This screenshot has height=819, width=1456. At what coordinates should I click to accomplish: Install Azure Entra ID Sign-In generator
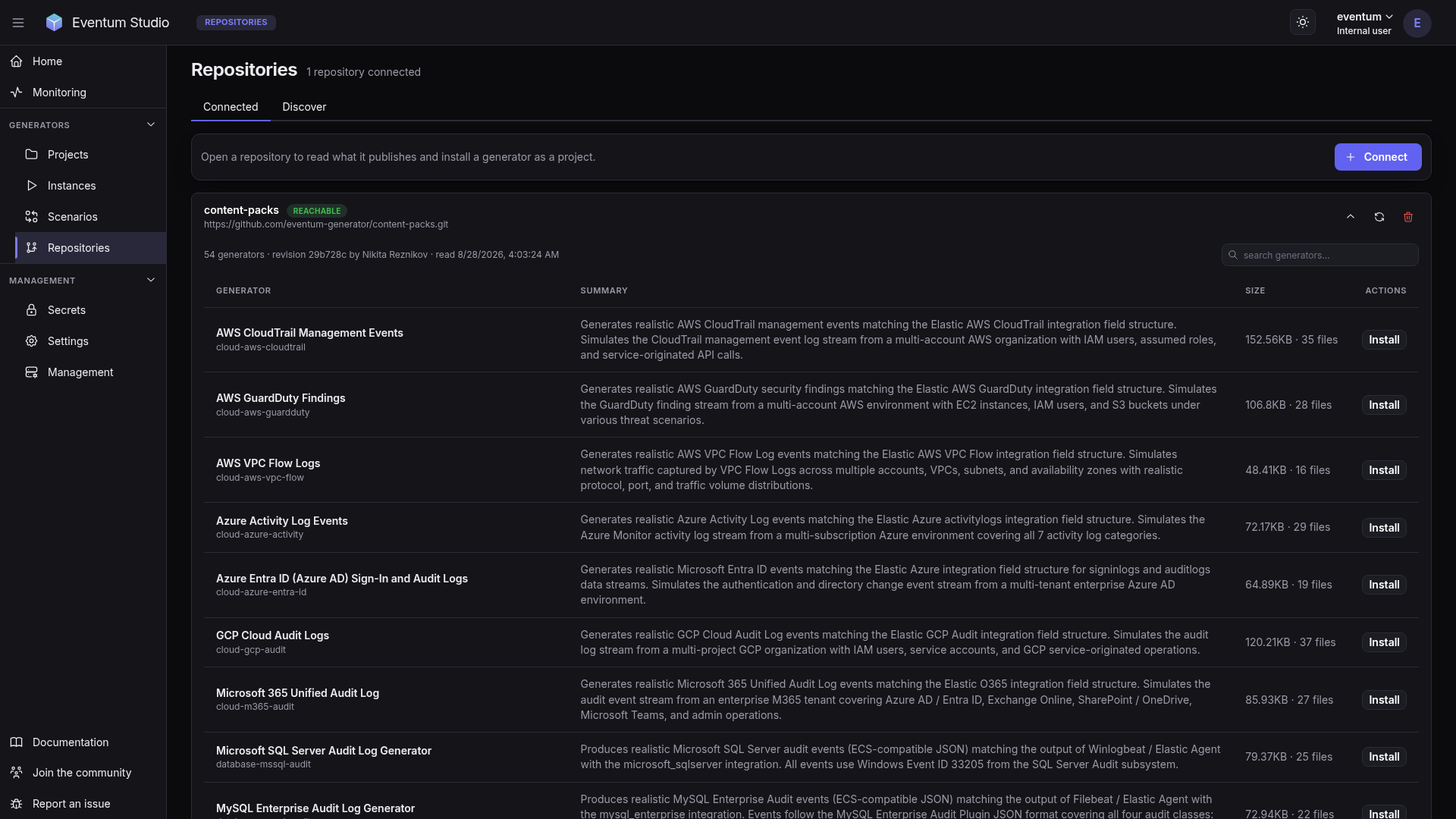coord(1384,585)
